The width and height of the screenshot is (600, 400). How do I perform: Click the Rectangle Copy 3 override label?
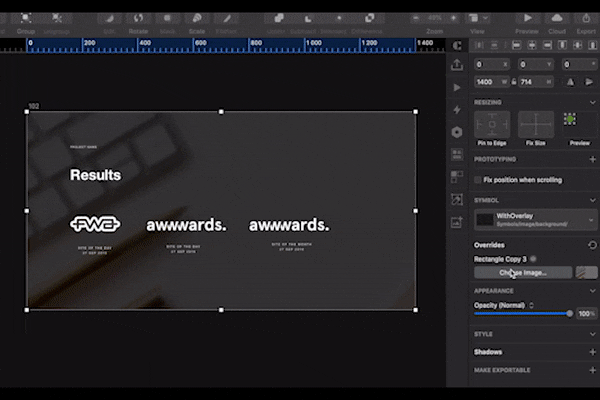point(500,259)
